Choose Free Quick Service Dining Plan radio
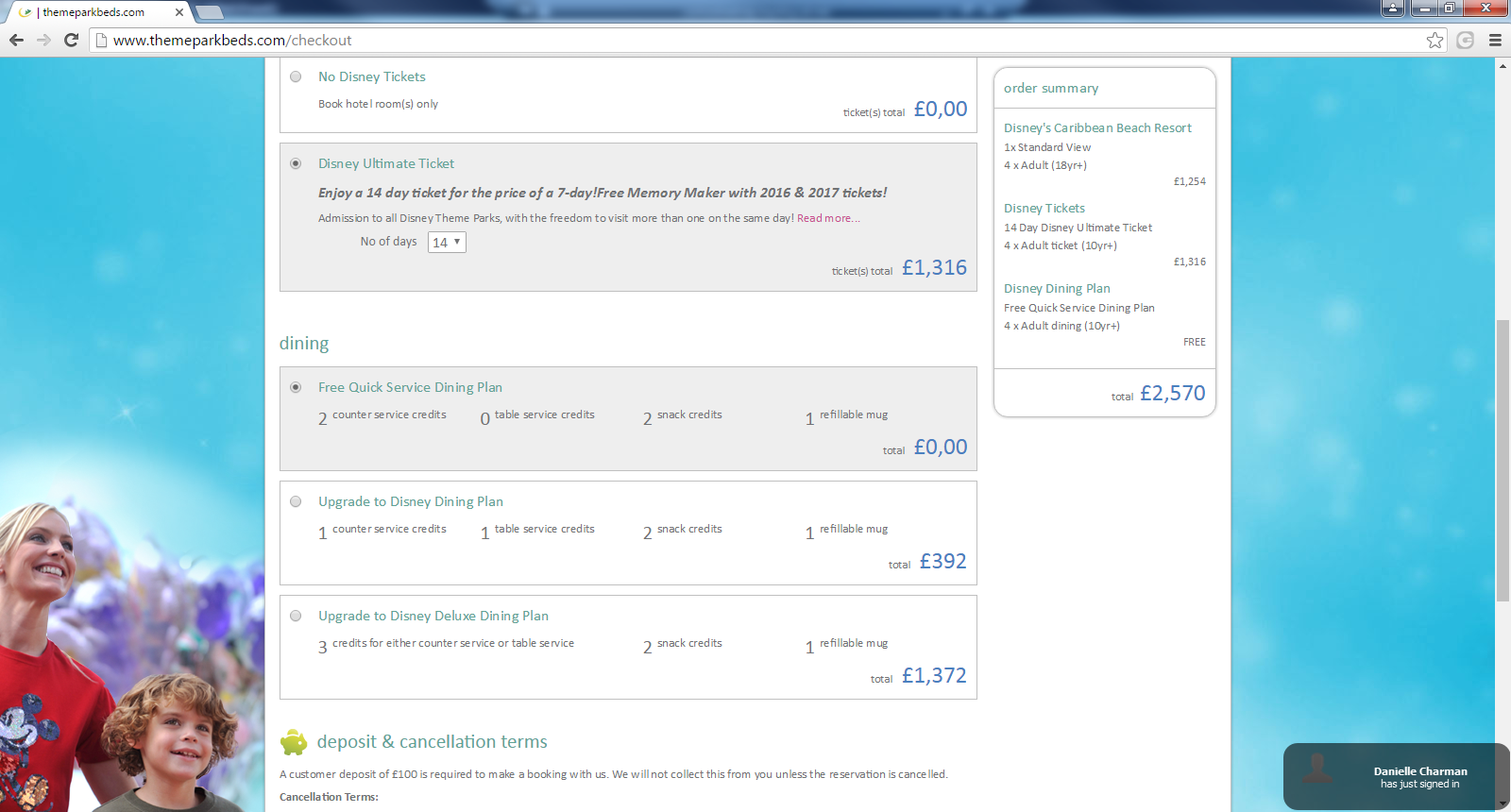Screen dimensions: 1511x812 click(x=296, y=387)
